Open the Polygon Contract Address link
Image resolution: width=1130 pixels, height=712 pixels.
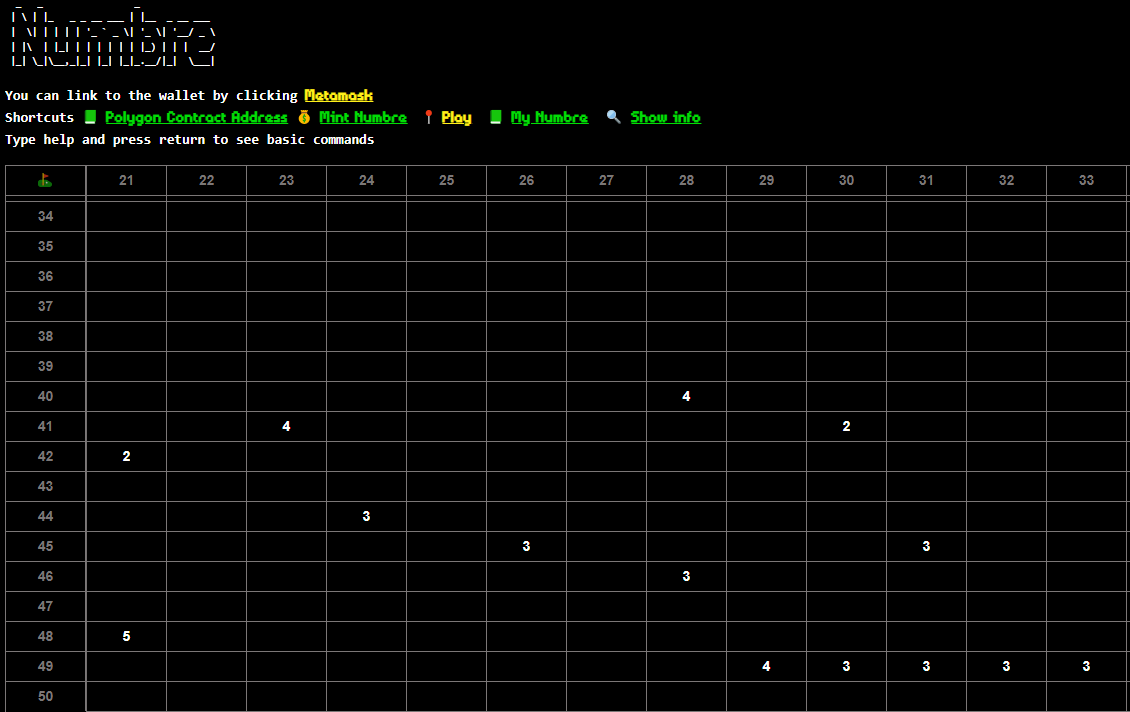[x=196, y=117]
